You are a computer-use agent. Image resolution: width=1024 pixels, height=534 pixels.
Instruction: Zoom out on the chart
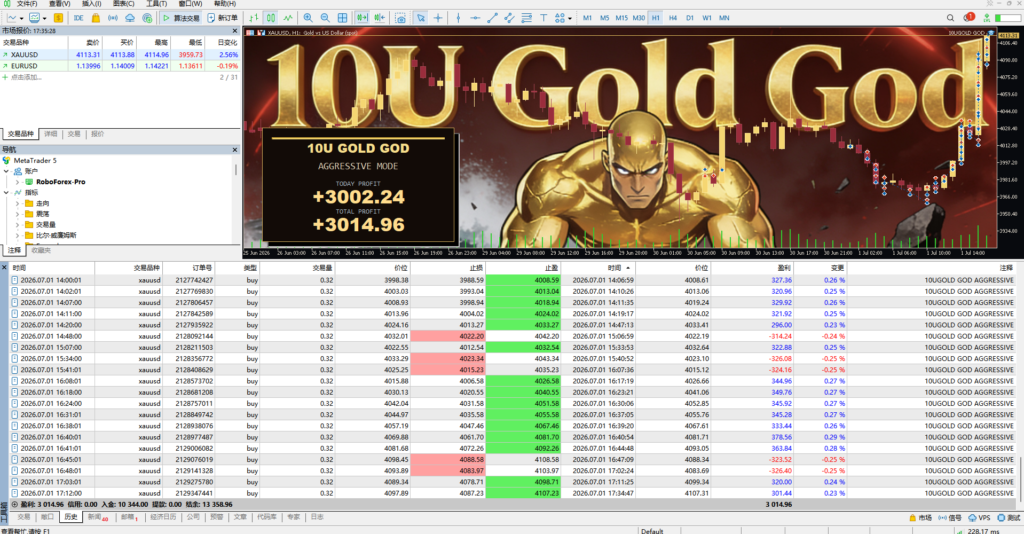click(325, 18)
